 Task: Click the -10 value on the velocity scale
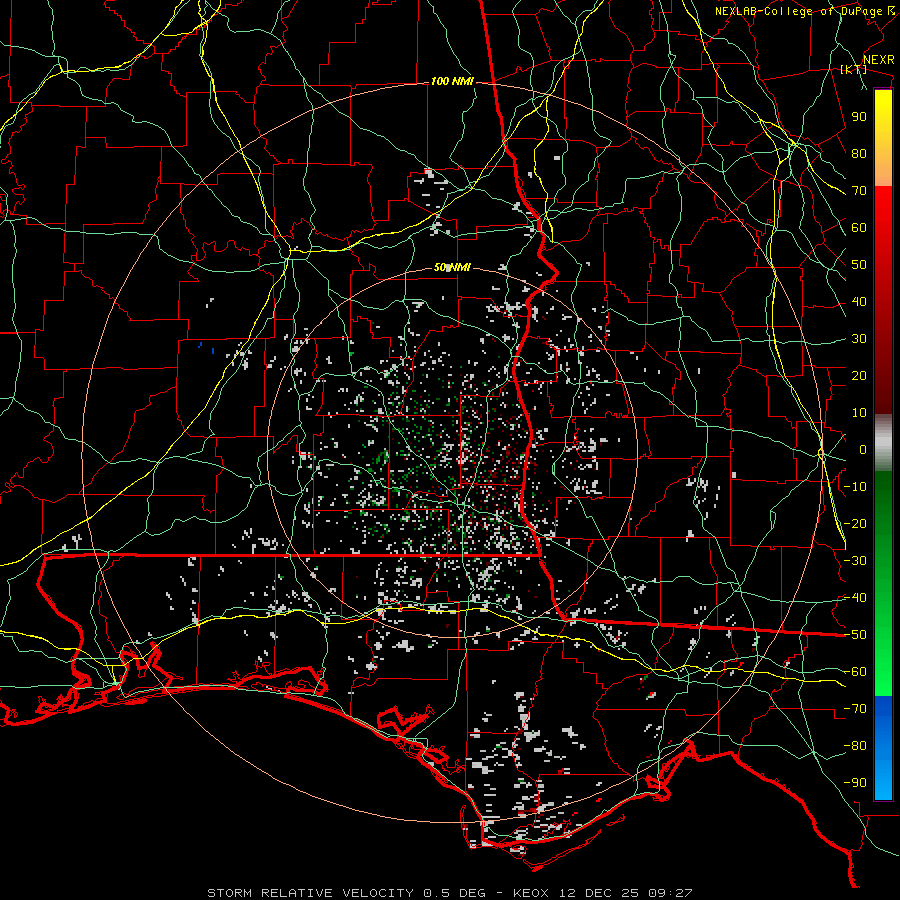(855, 487)
